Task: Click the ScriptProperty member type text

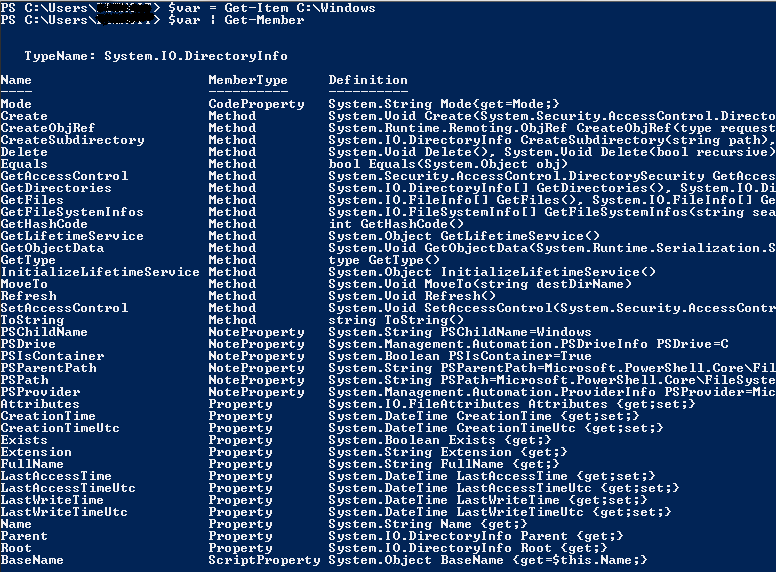Action: tap(264, 560)
